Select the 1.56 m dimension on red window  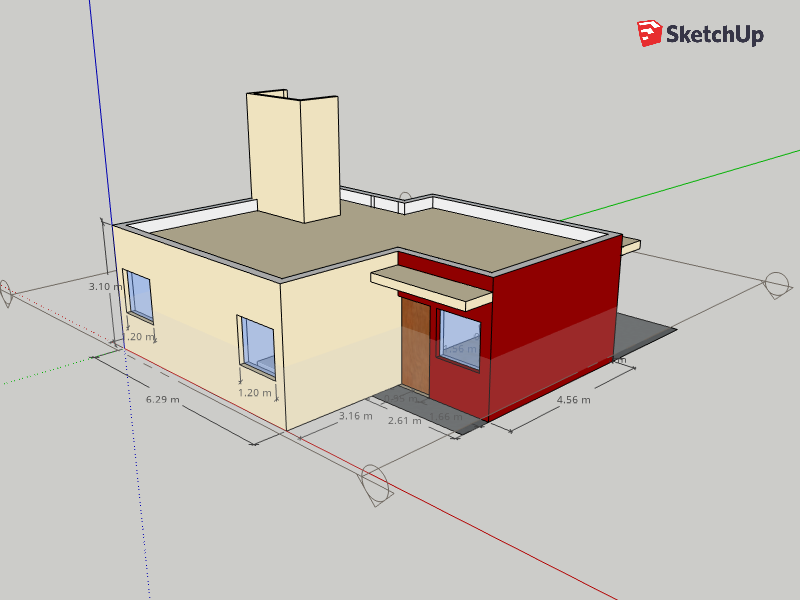pos(460,349)
